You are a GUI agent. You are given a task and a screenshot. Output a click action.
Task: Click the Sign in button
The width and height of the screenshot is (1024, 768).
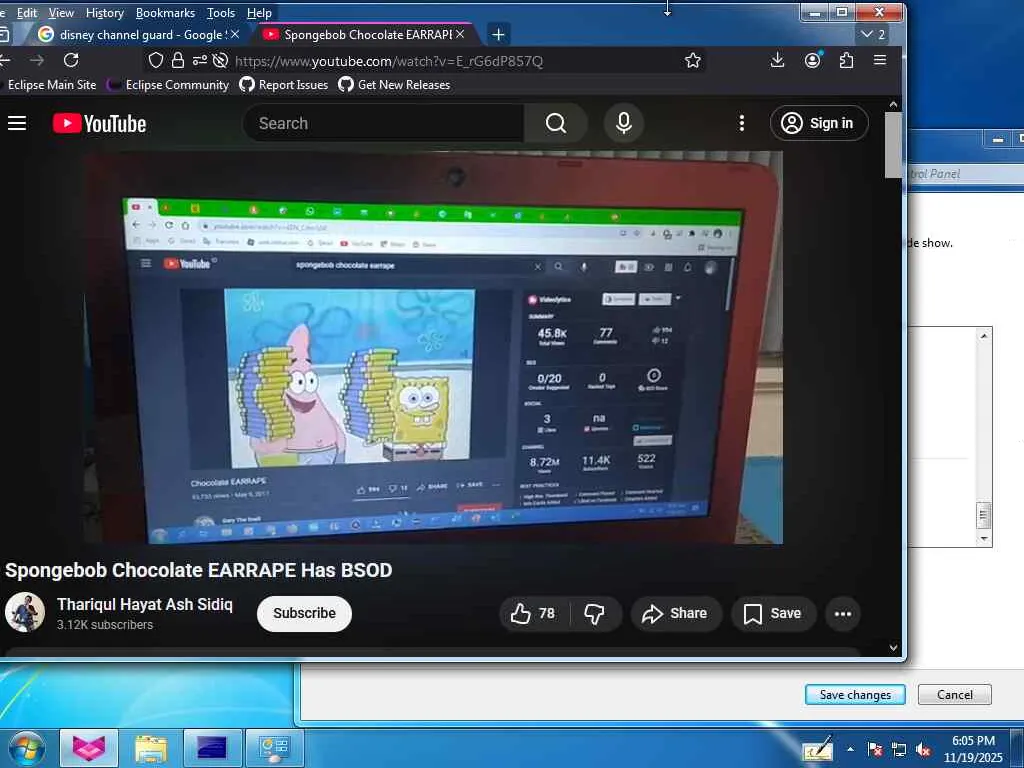819,123
